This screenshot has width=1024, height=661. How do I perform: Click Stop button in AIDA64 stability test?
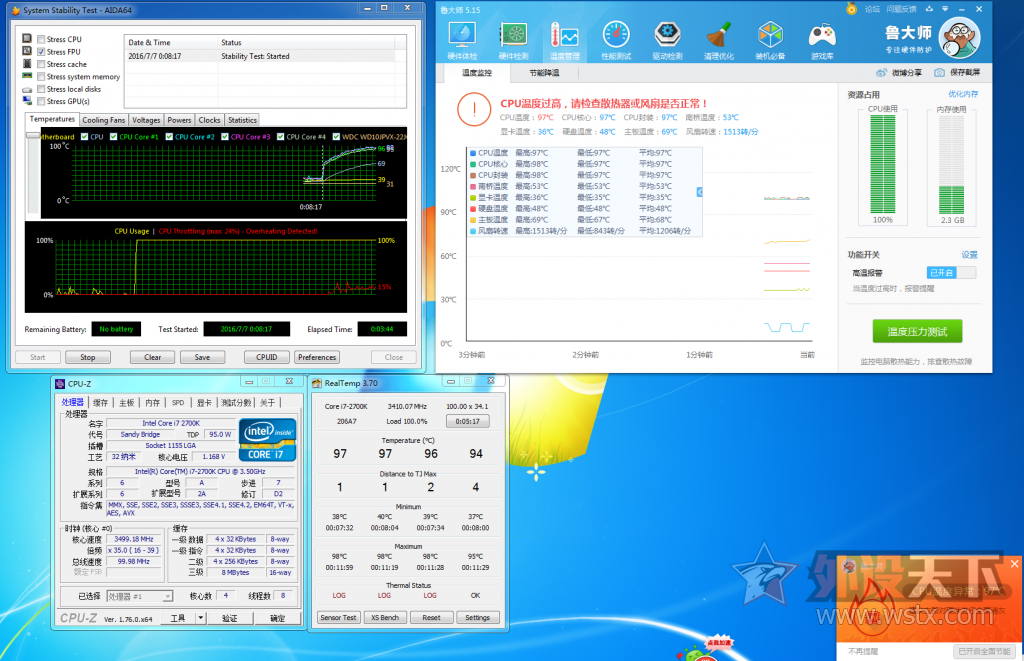[x=88, y=357]
